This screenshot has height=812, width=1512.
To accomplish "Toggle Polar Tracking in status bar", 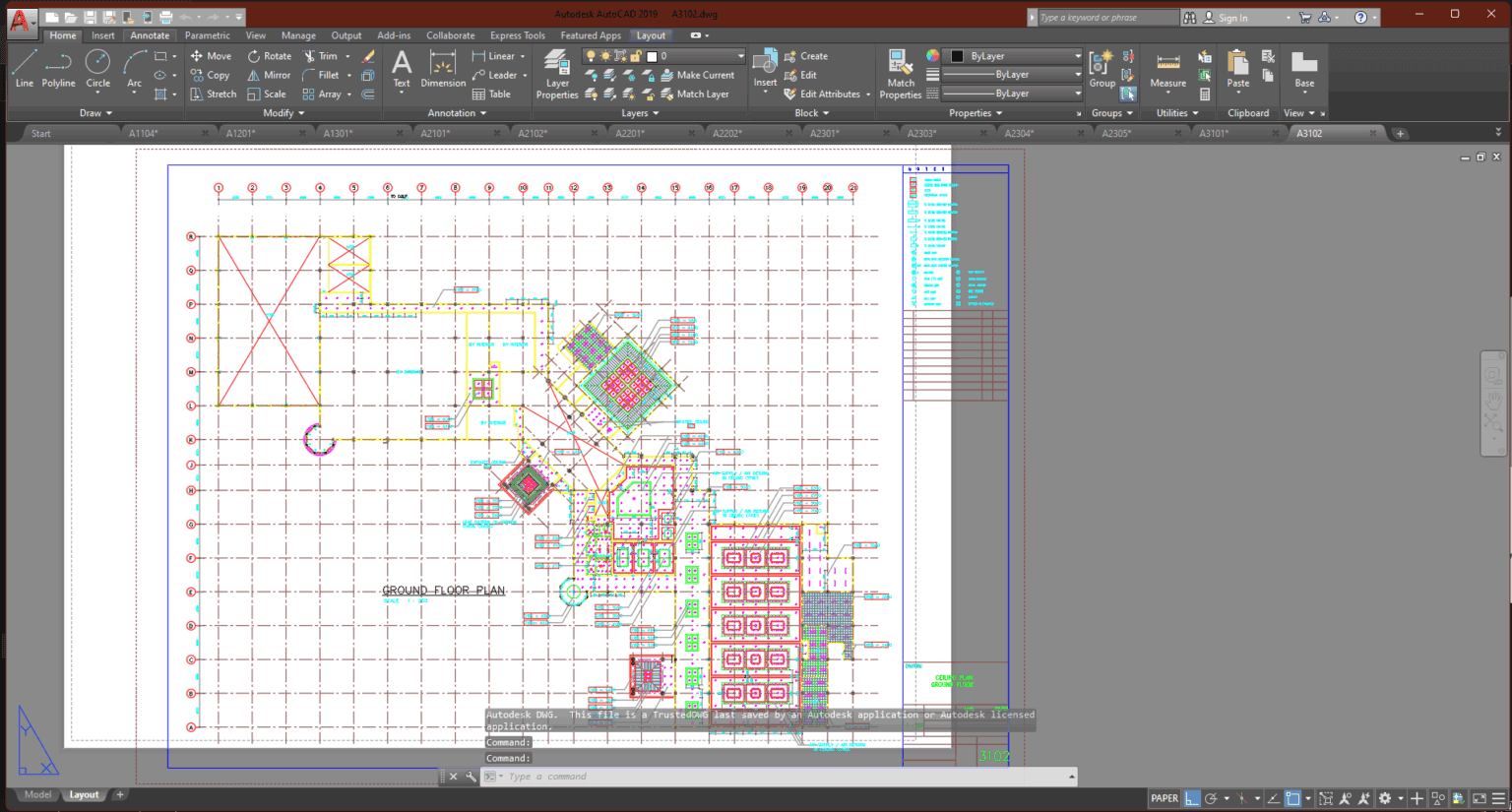I will pyautogui.click(x=1210, y=798).
